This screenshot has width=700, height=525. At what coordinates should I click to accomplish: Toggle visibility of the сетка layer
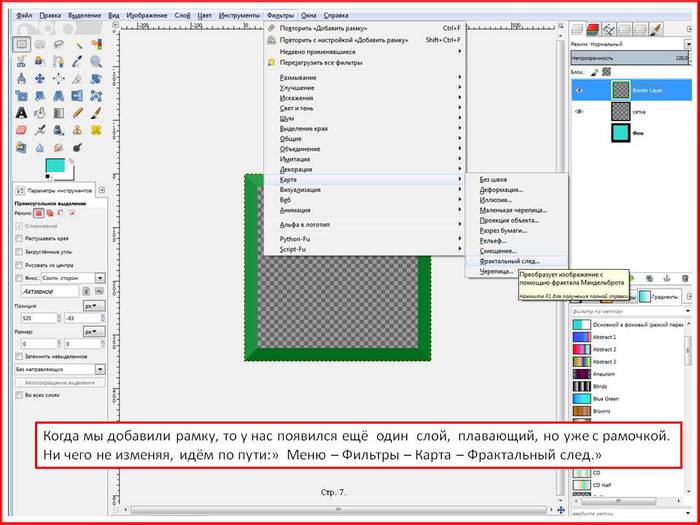579,112
